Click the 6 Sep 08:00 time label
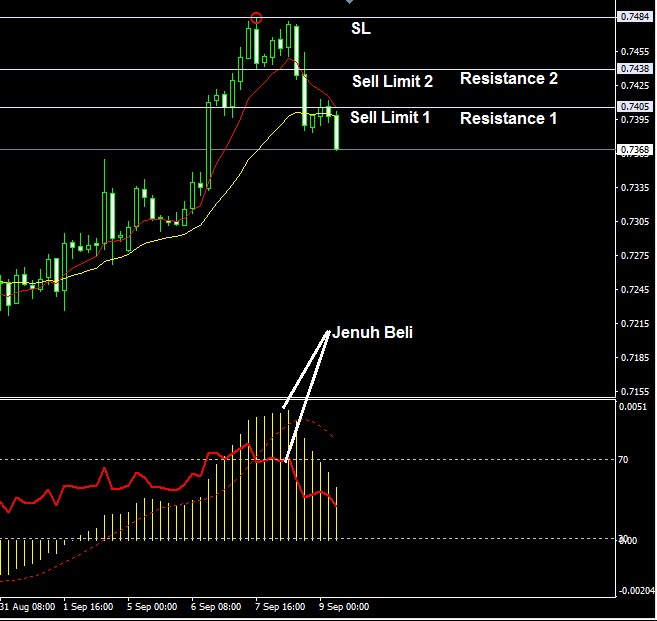 tap(216, 607)
